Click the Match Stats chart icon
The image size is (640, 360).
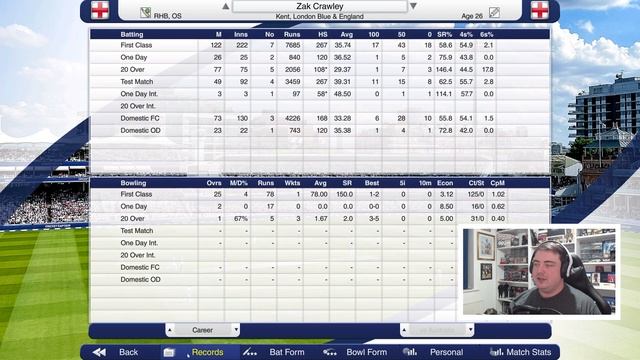[496, 352]
